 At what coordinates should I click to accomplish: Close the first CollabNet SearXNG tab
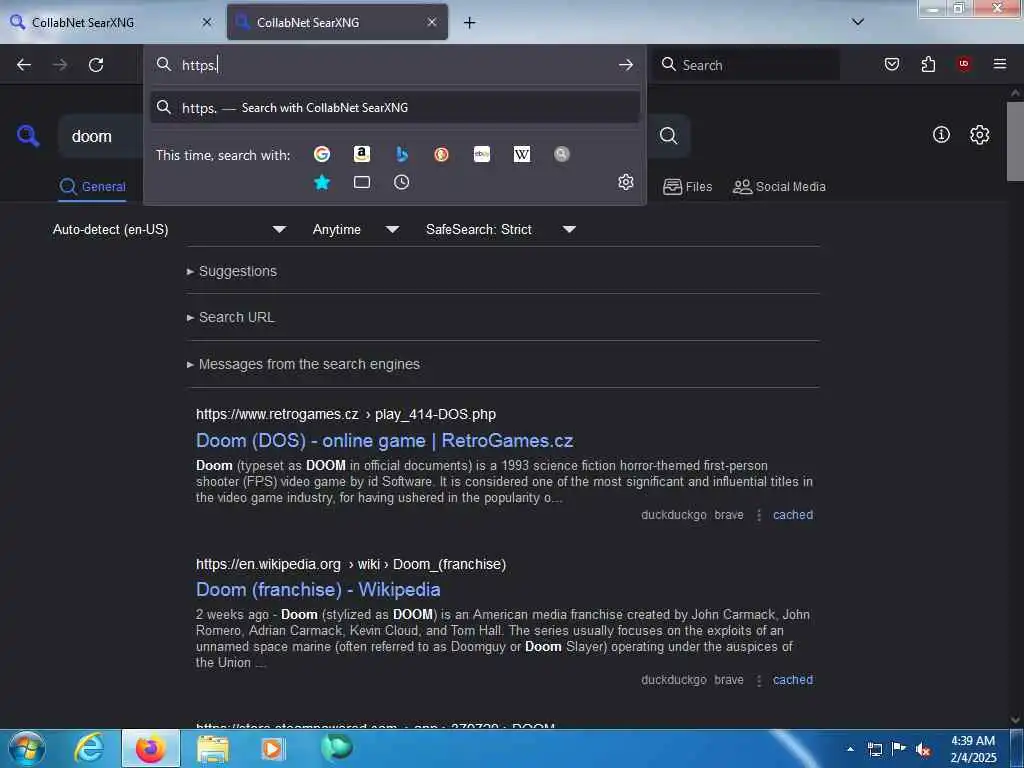coord(207,22)
